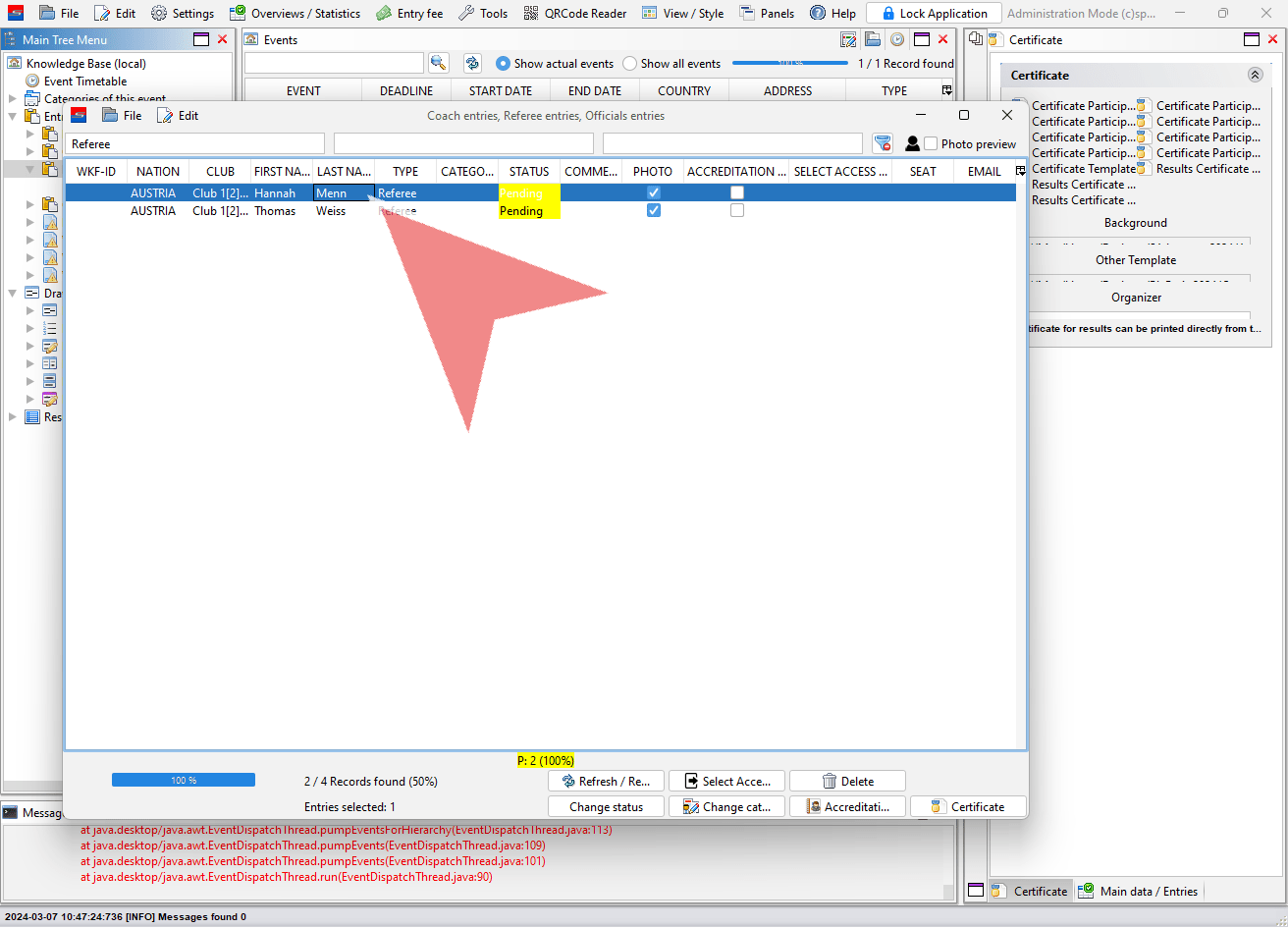Expand the Categories of this event node
The image size is (1288, 928).
tap(13, 98)
